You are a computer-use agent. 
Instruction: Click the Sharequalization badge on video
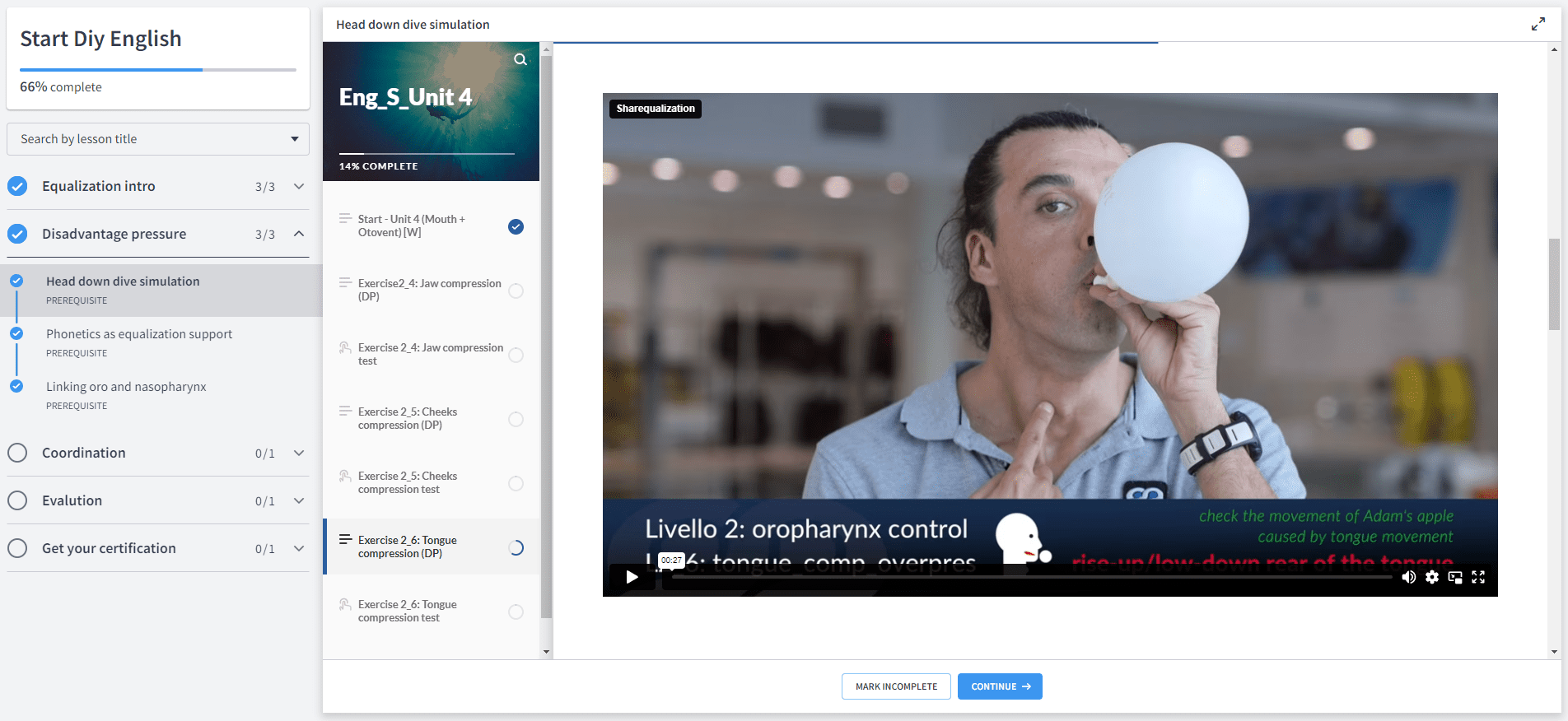coord(655,109)
